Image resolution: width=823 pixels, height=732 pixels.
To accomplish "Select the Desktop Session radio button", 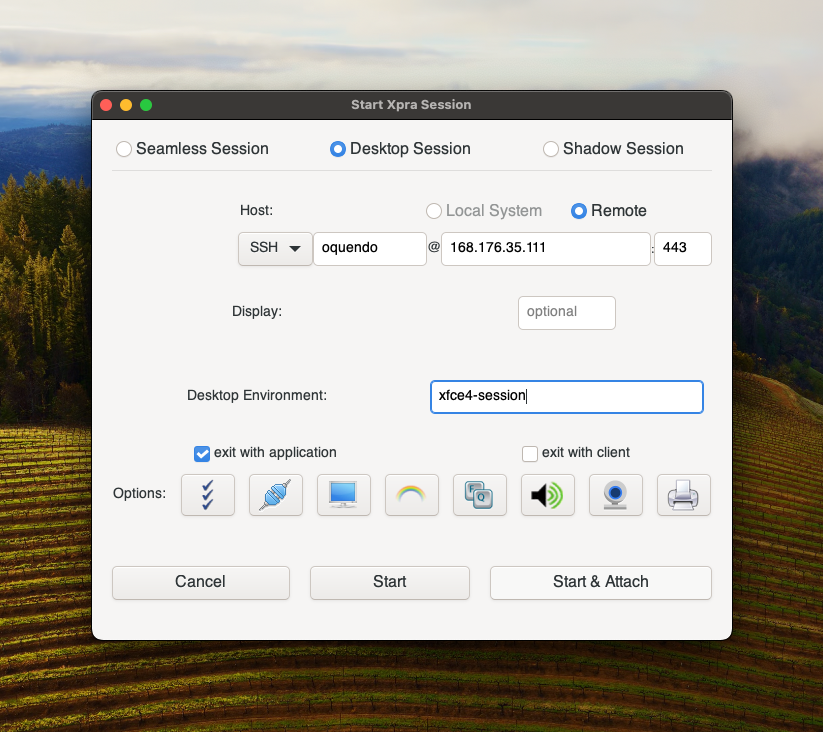I will tap(337, 149).
